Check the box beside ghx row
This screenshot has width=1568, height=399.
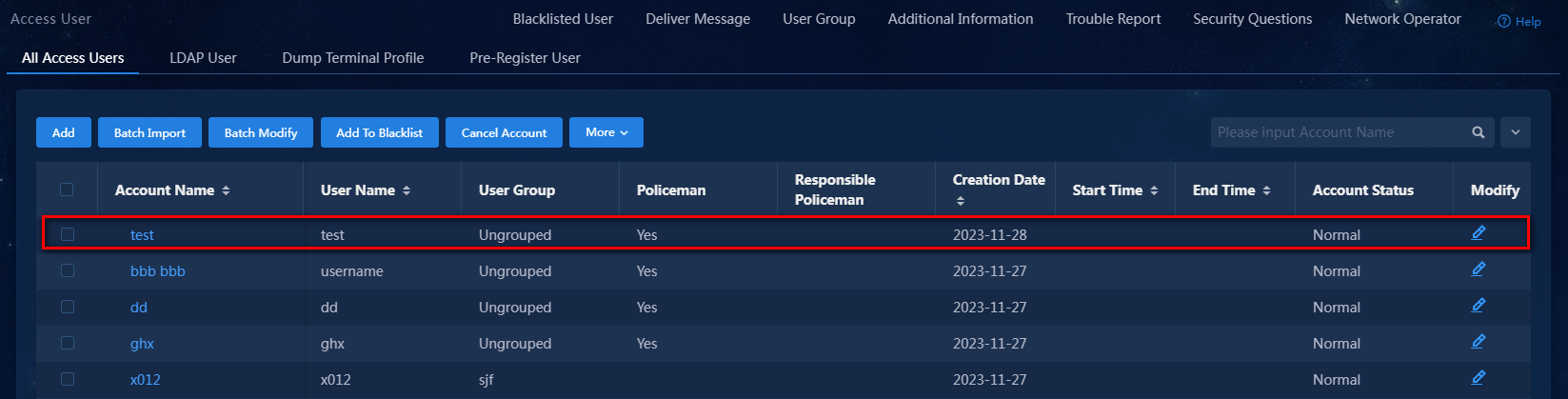tap(68, 343)
